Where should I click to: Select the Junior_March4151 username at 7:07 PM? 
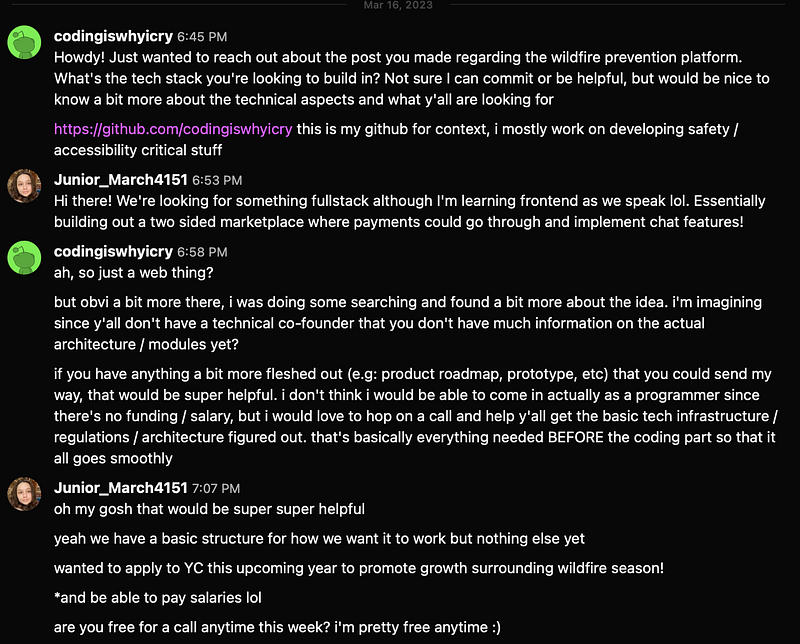coord(121,488)
